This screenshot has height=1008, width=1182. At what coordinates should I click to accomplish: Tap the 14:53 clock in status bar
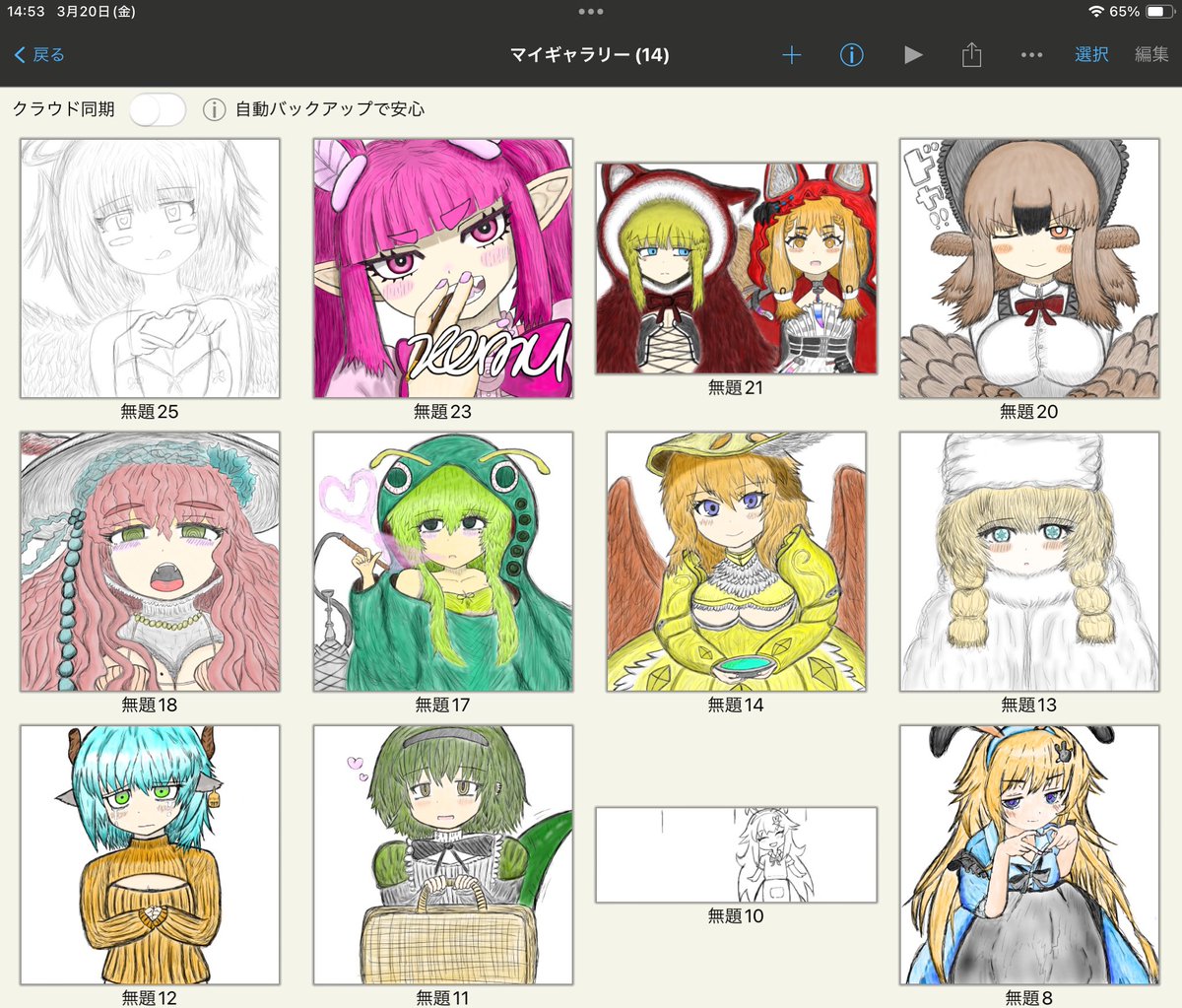click(x=26, y=12)
